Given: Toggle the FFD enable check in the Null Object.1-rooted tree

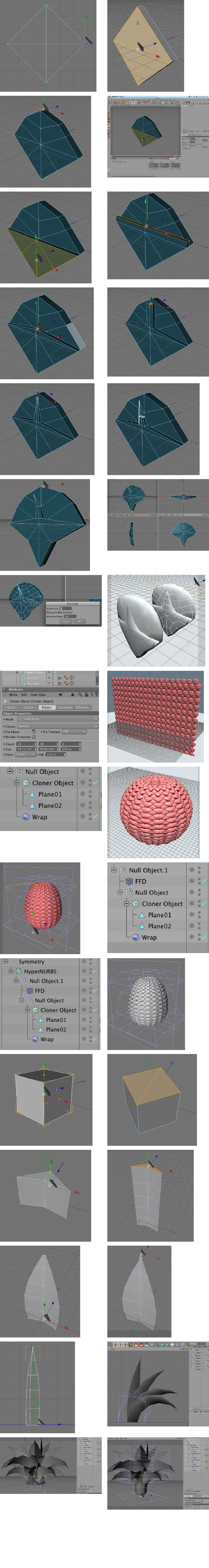Looking at the screenshot, I should (205, 882).
